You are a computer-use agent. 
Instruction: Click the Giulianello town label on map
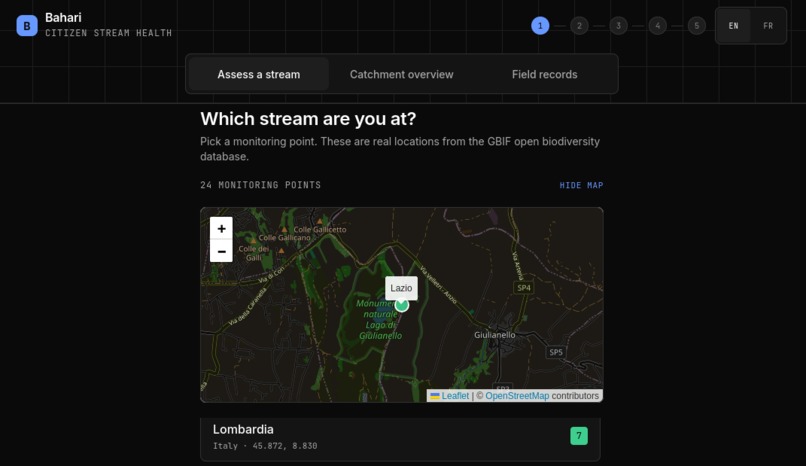[x=494, y=335]
